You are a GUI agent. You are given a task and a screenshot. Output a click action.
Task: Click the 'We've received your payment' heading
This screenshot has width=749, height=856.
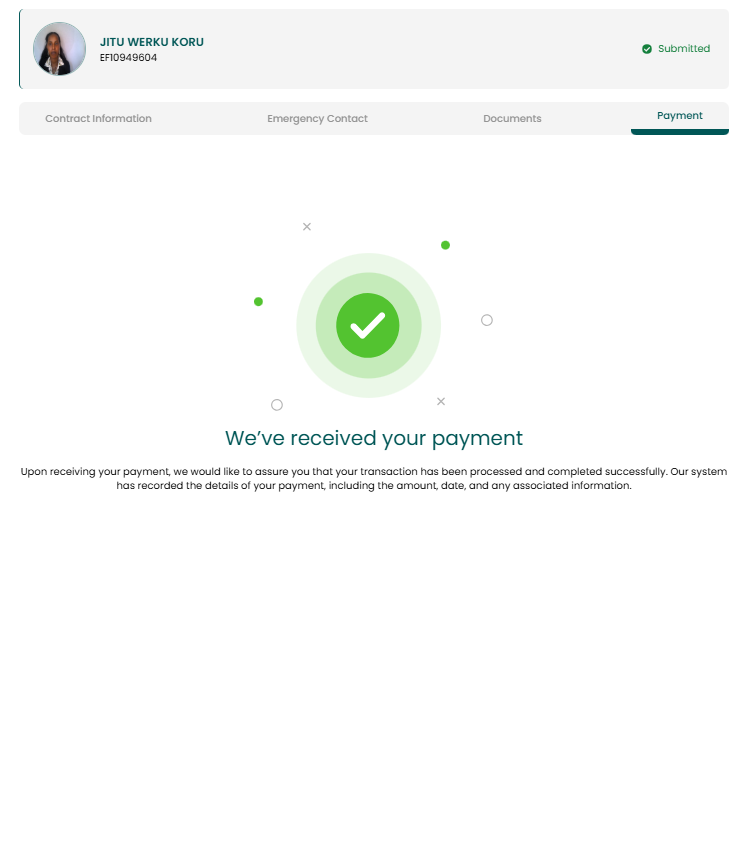374,438
